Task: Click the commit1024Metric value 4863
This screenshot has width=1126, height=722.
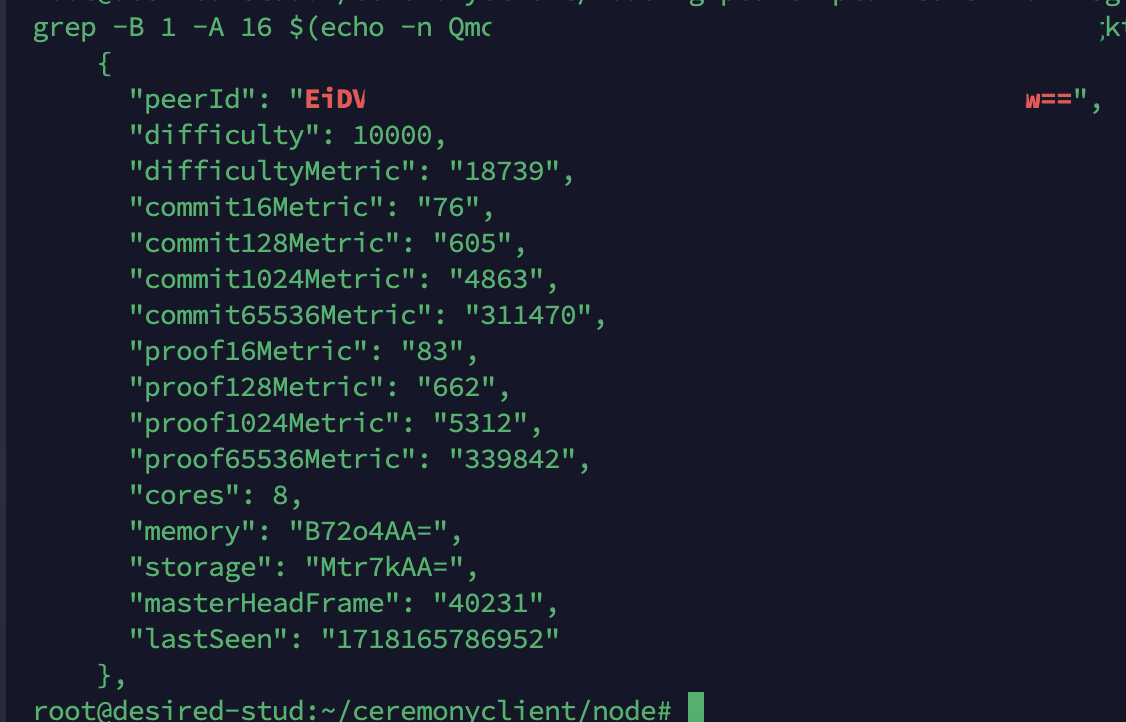Action: [496, 279]
